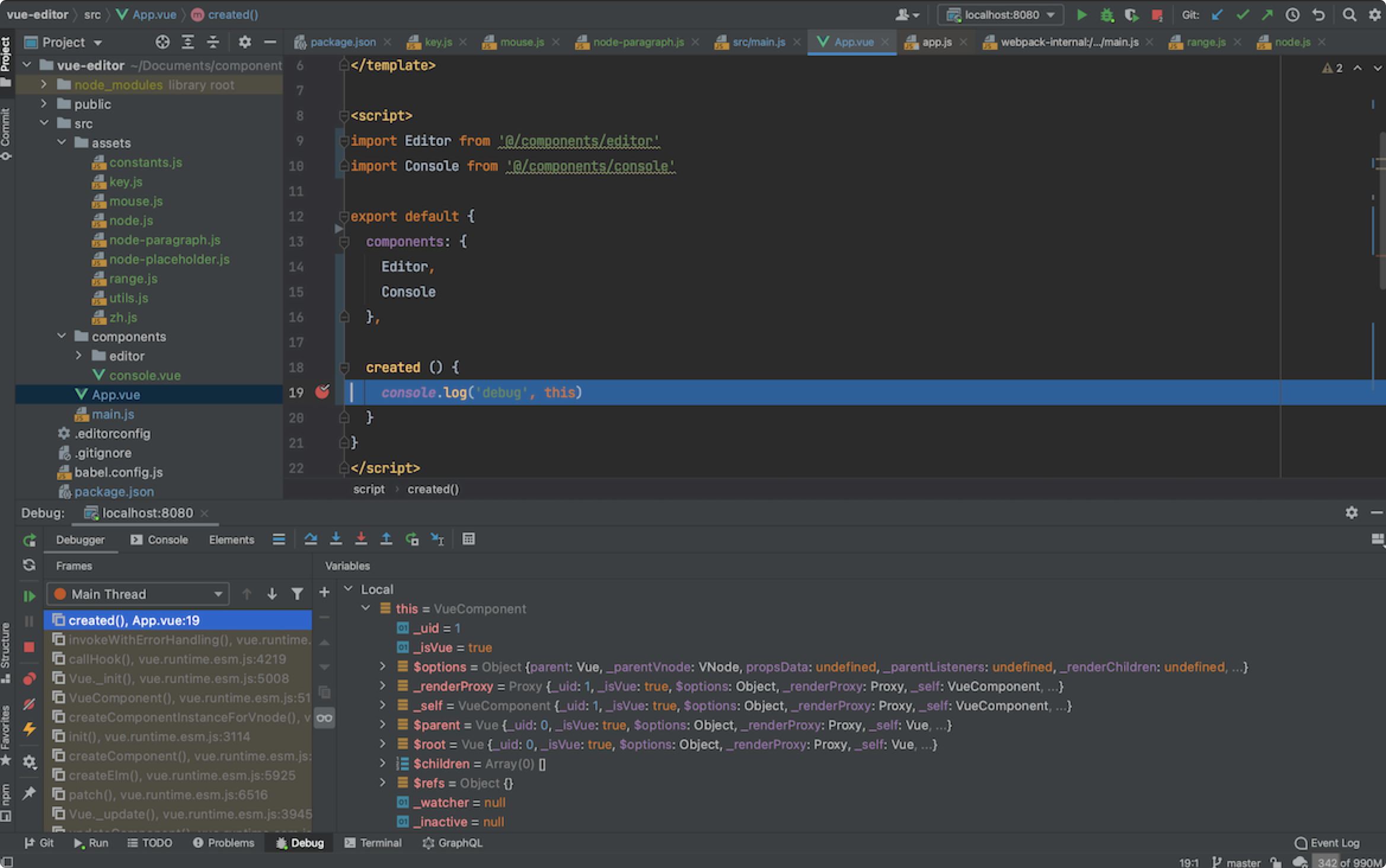Click the Evaluate Expression calculator icon
The height and width of the screenshot is (868, 1386).
coord(468,539)
